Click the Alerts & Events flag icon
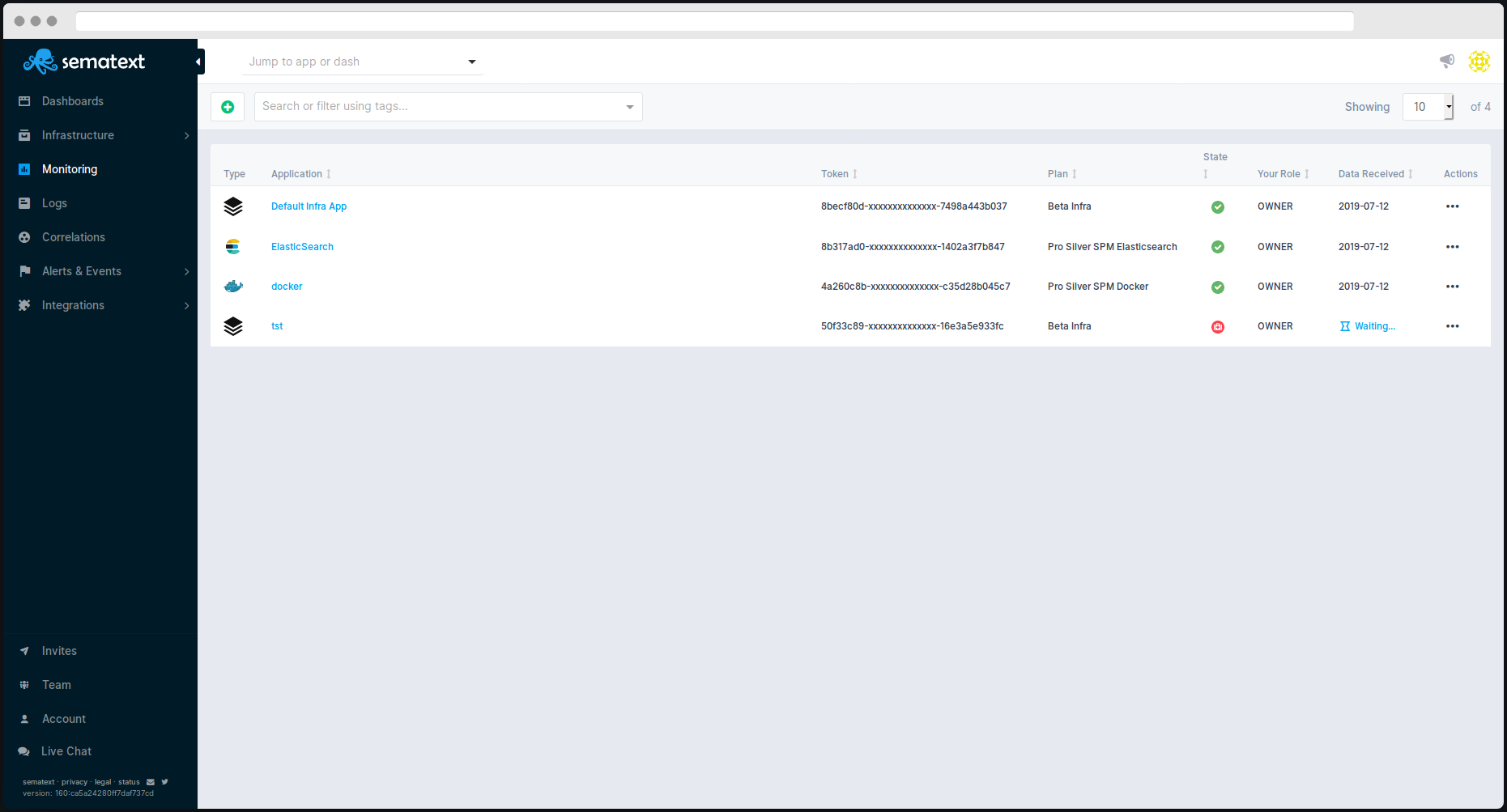This screenshot has height=812, width=1507. pyautogui.click(x=24, y=271)
